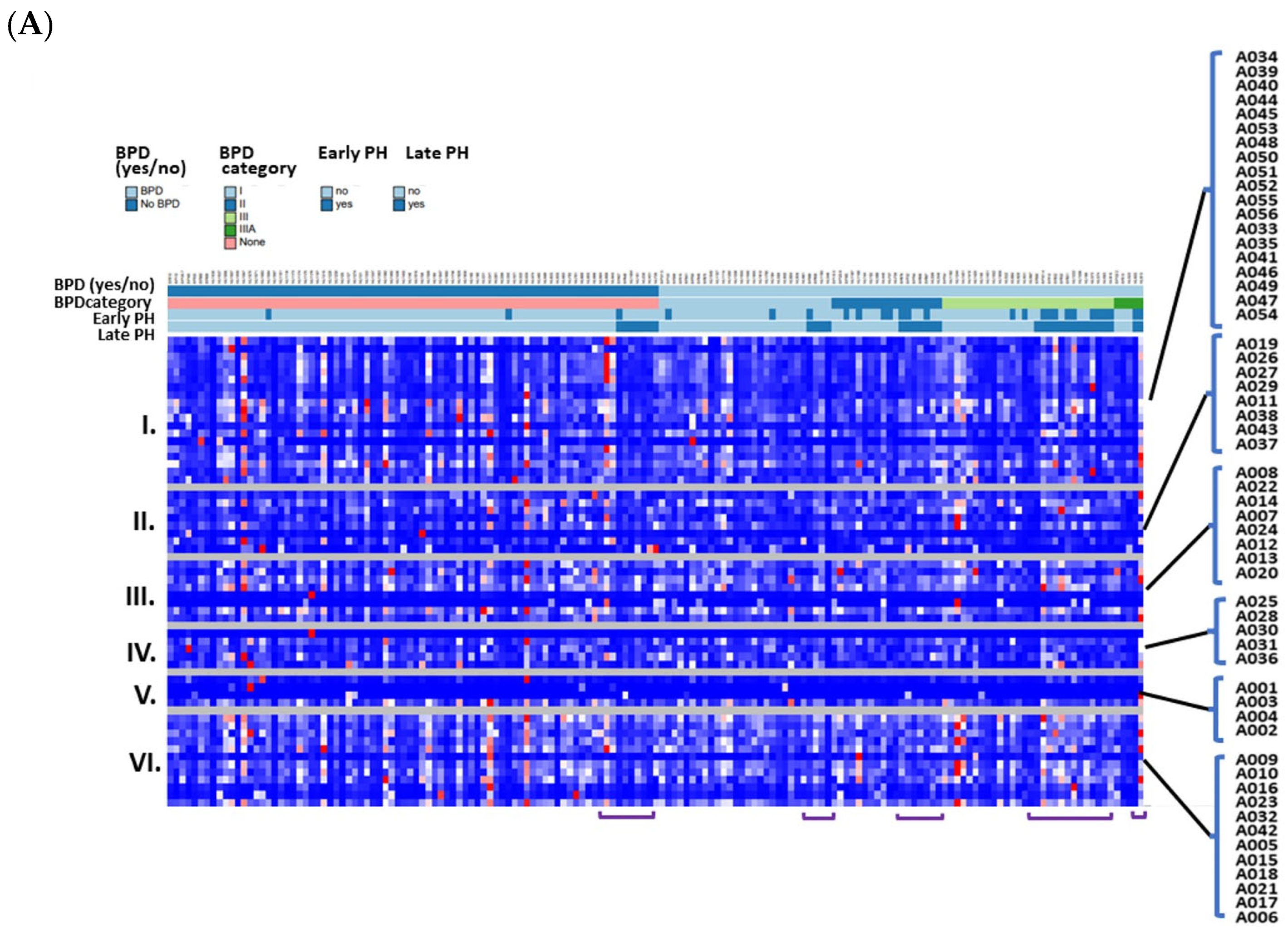Click the dark green IIIA legend swatch

(x=230, y=230)
